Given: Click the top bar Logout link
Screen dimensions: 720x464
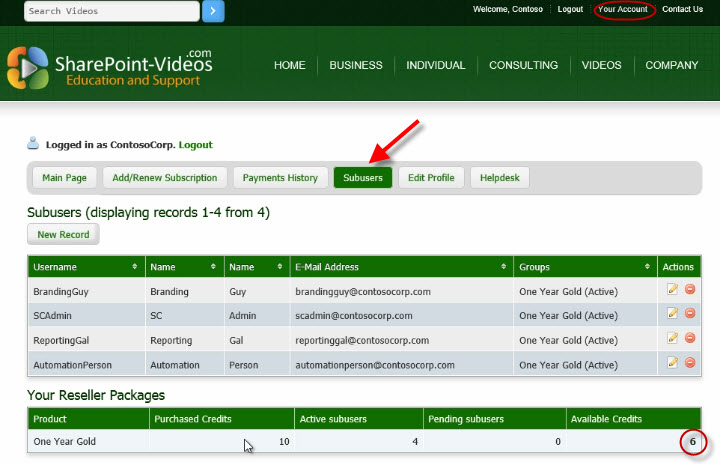Looking at the screenshot, I should 570,9.
